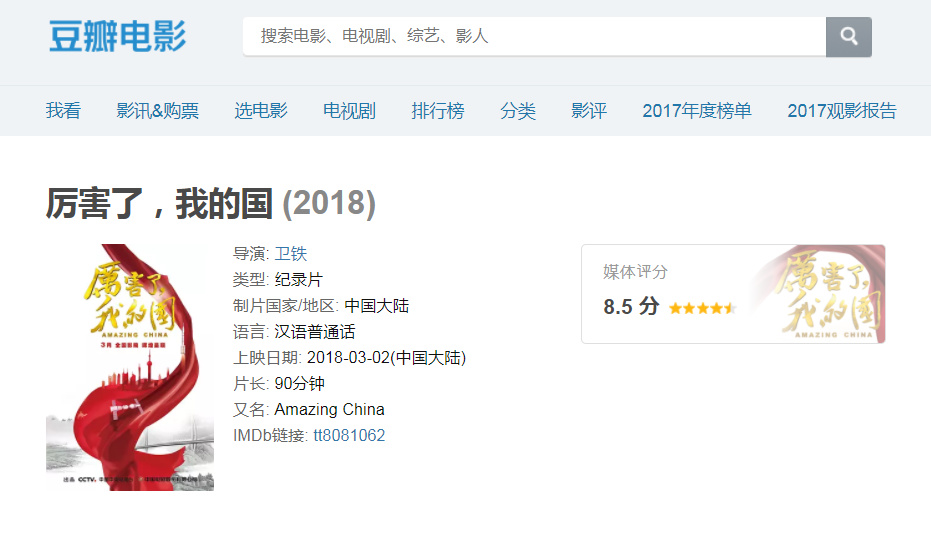The height and width of the screenshot is (533, 931).
Task: Open the 选电影 nav link
Action: click(x=261, y=110)
